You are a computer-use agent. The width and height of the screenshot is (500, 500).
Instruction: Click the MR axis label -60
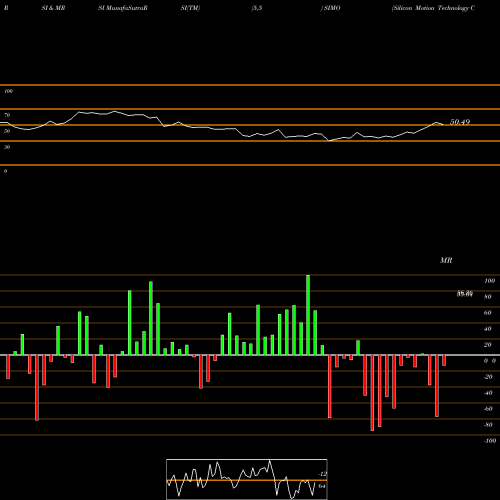[x=488, y=409]
